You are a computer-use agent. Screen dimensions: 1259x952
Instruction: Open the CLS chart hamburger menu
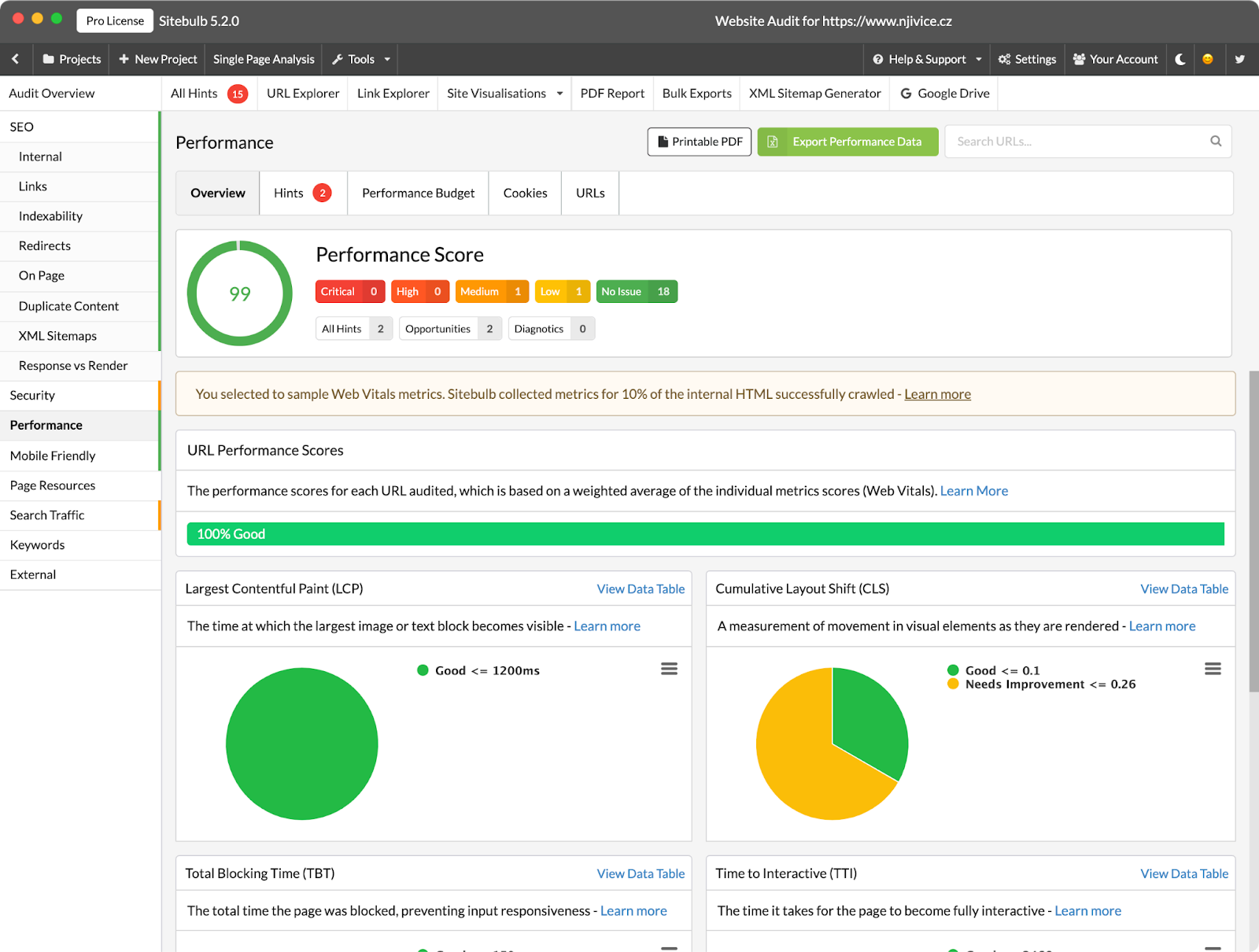(1213, 668)
